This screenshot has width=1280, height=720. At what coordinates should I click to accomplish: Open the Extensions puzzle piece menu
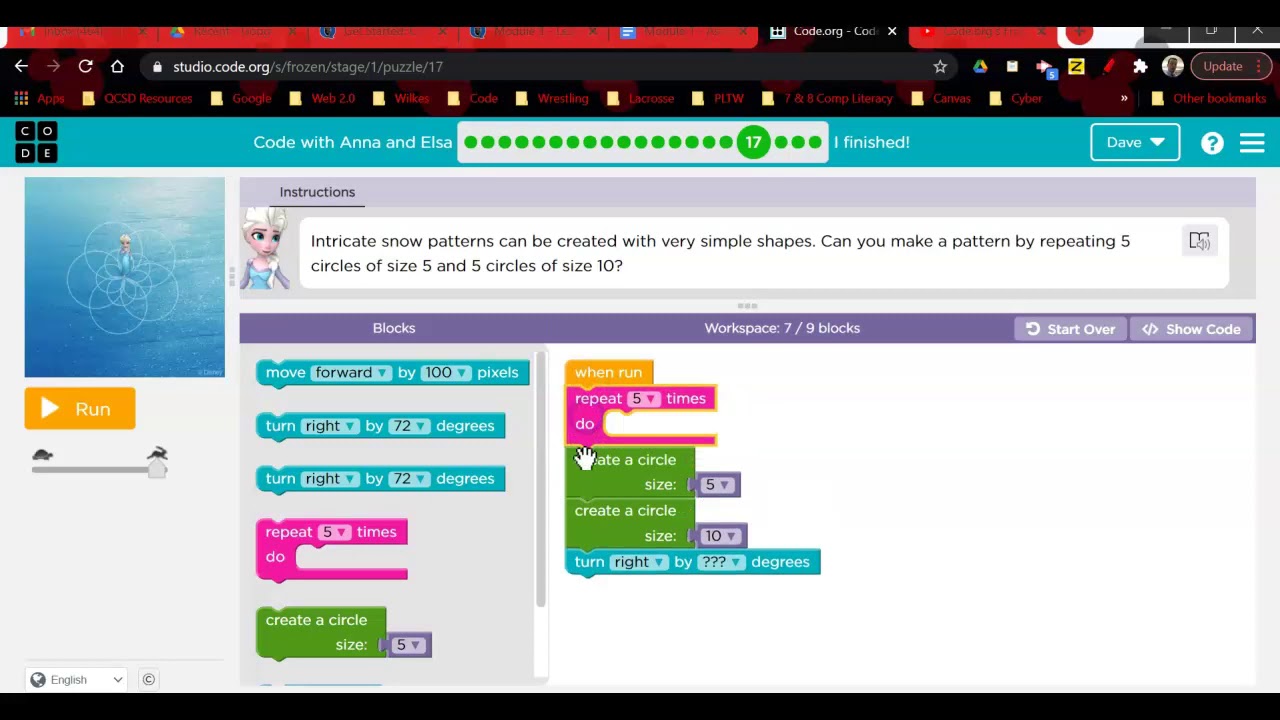point(1140,66)
